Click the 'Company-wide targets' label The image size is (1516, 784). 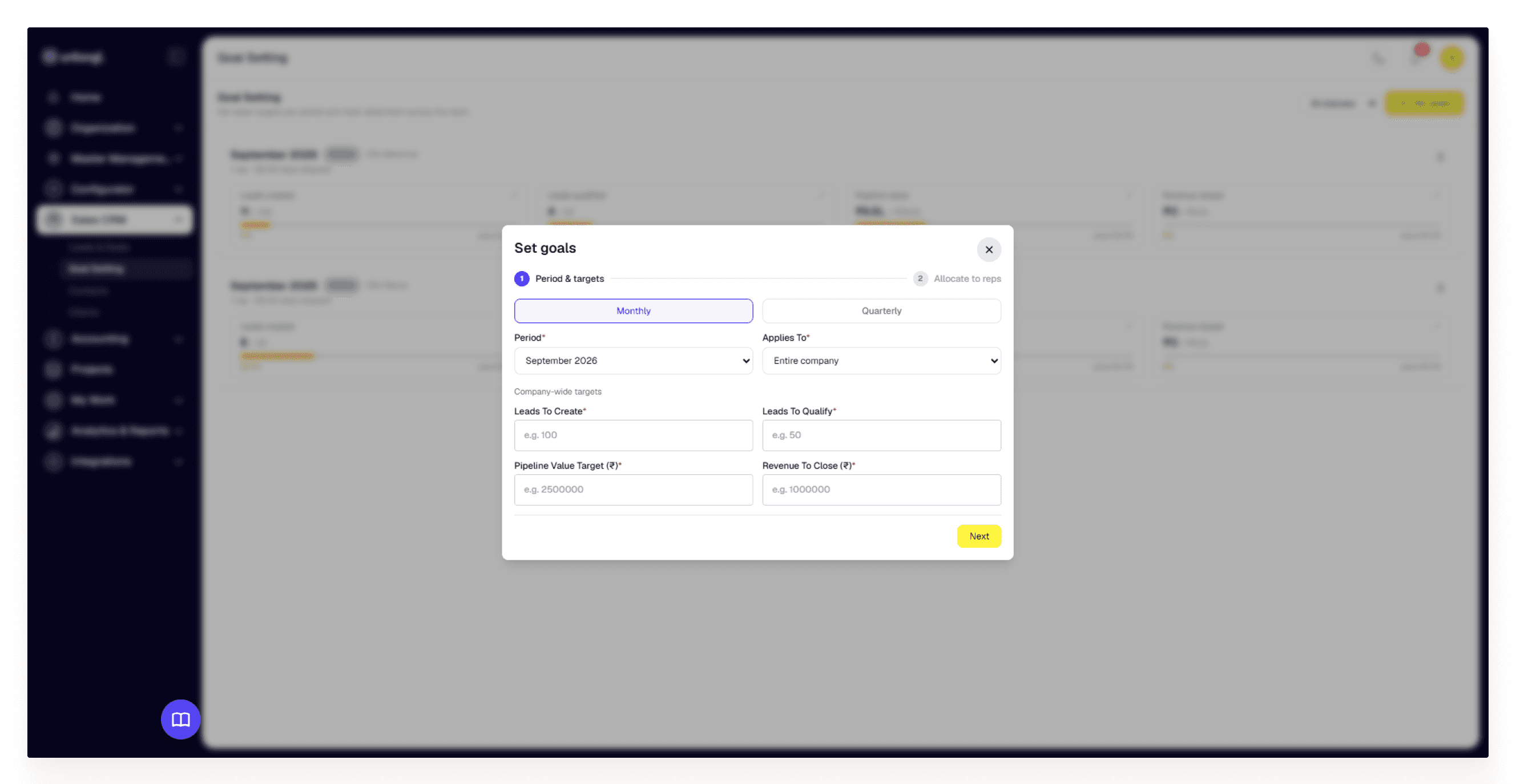point(557,391)
